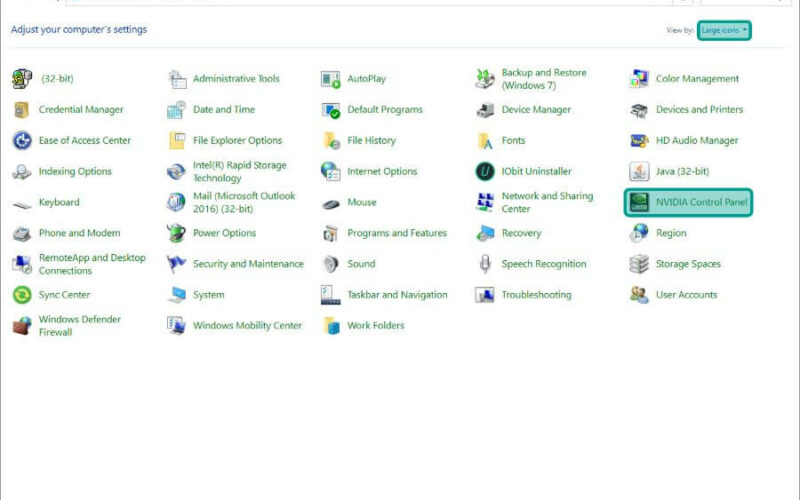The width and height of the screenshot is (800, 500).
Task: Open the System link
Action: tap(208, 294)
